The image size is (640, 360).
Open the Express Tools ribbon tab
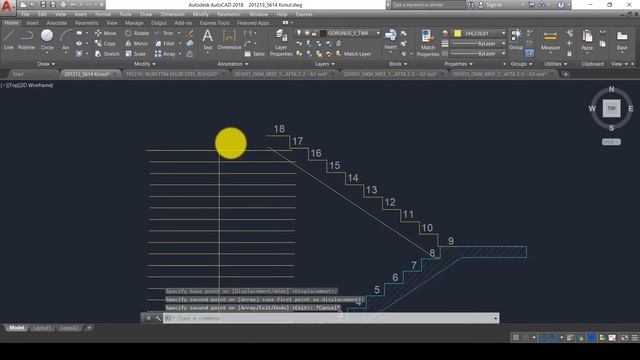point(214,23)
